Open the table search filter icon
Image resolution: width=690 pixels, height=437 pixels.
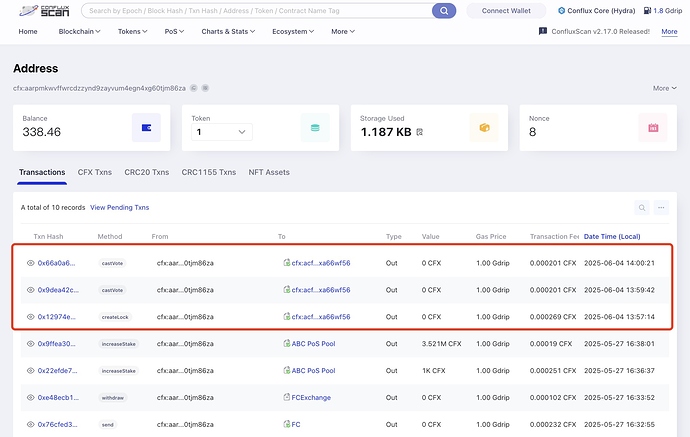click(642, 208)
